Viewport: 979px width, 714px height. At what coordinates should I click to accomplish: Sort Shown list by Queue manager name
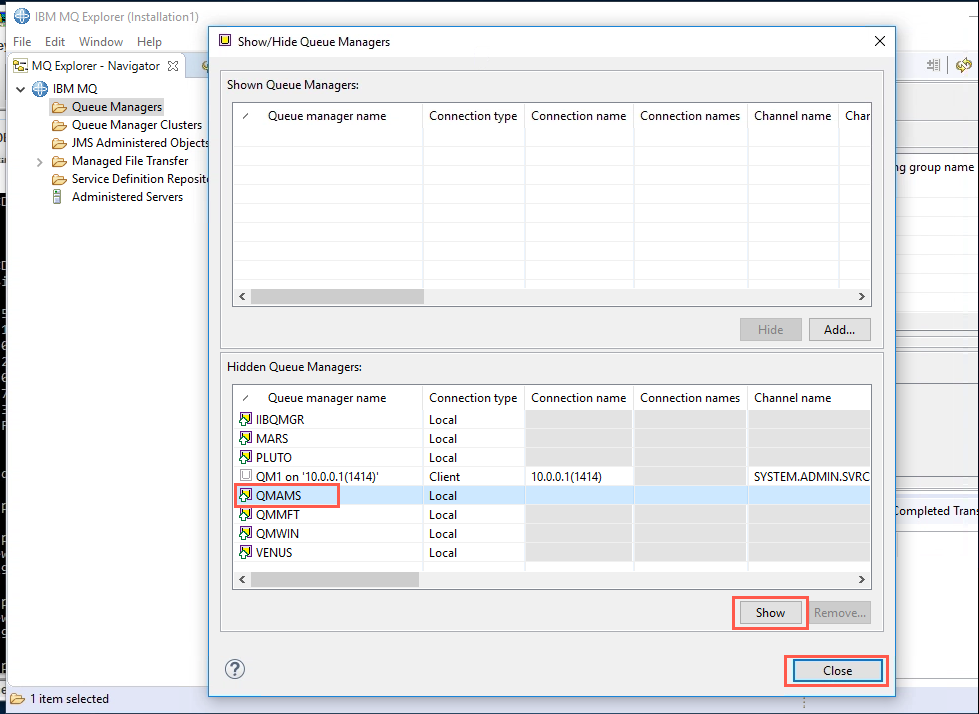tap(327, 116)
